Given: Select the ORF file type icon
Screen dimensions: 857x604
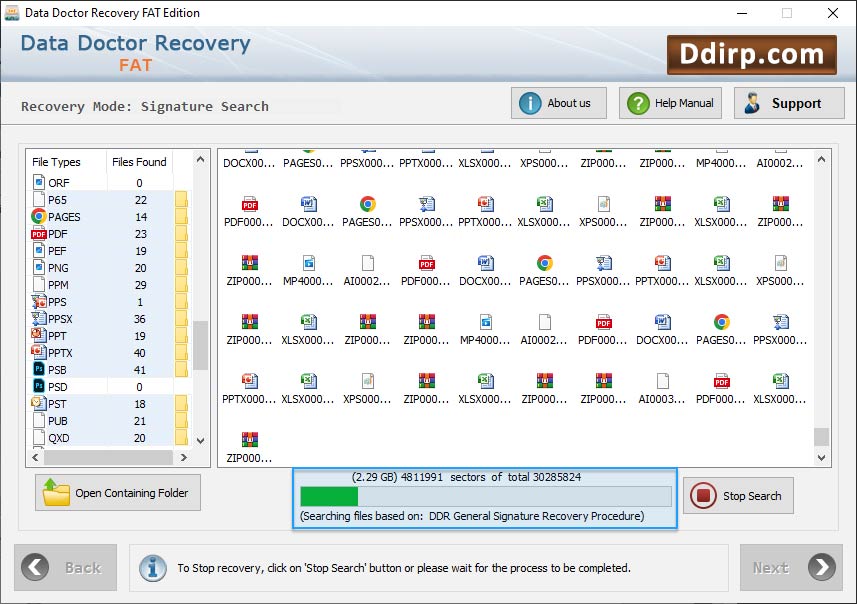Looking at the screenshot, I should [x=39, y=182].
